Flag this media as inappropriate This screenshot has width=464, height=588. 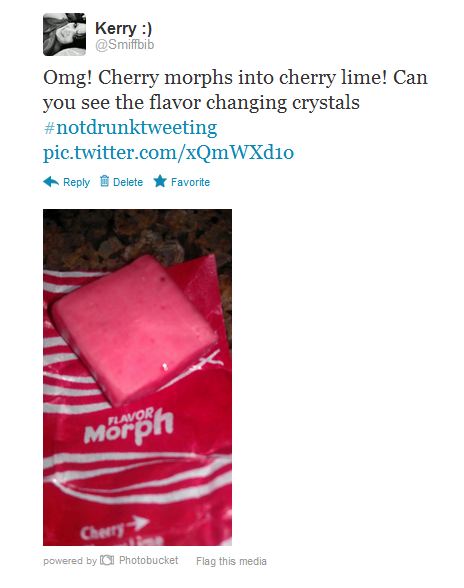(231, 561)
